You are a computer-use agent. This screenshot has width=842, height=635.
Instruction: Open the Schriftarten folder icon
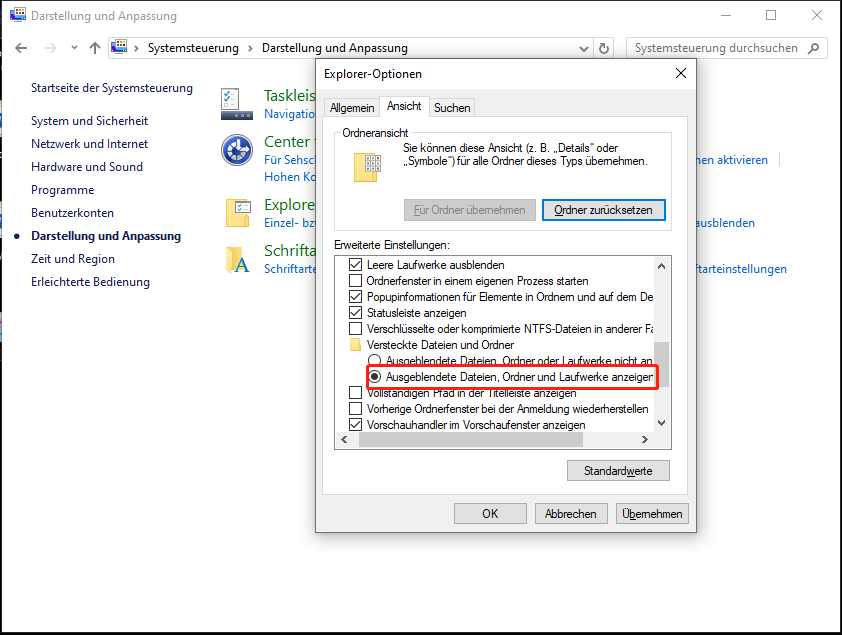pos(238,260)
